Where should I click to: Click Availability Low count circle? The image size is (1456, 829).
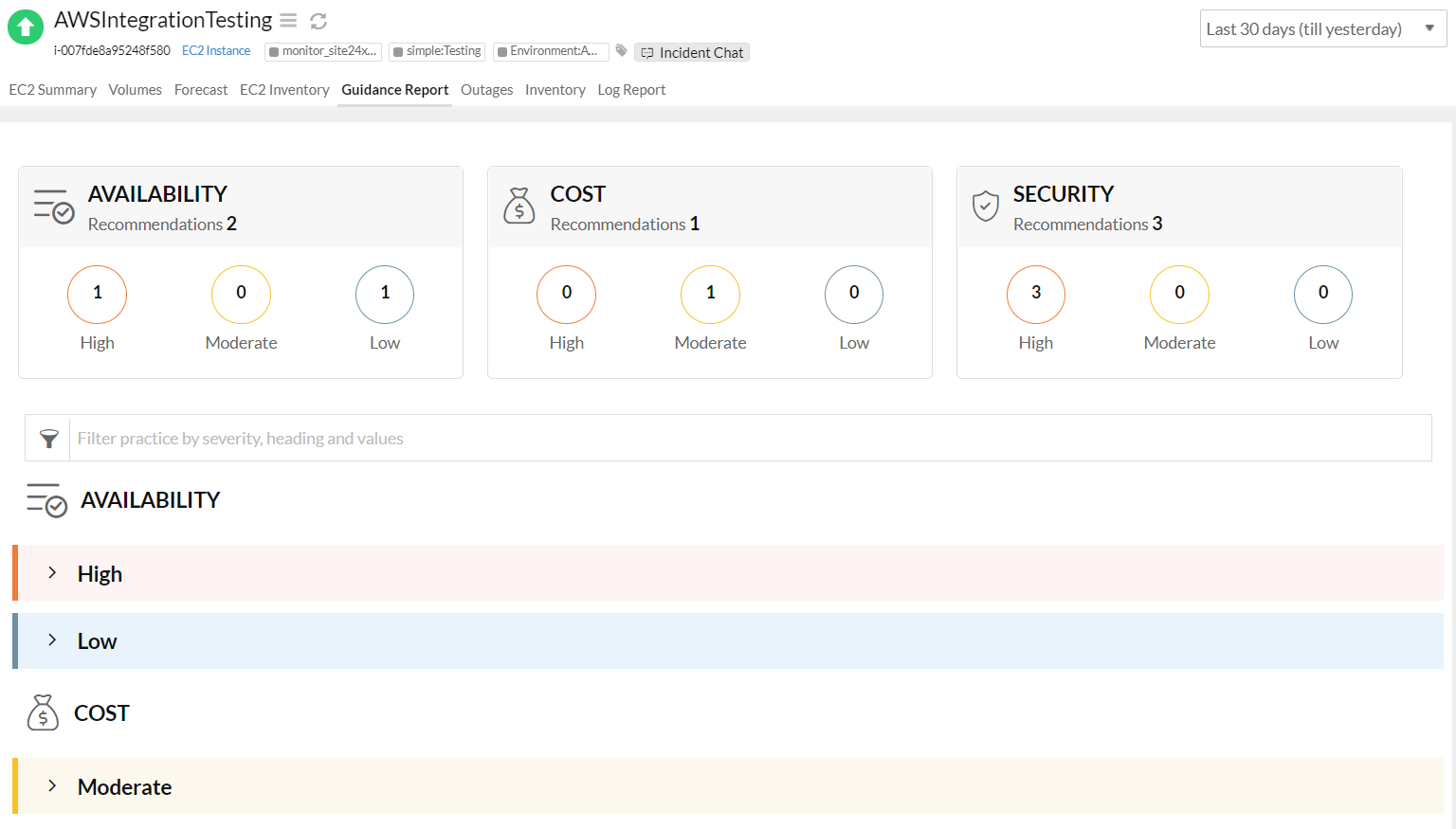(385, 294)
